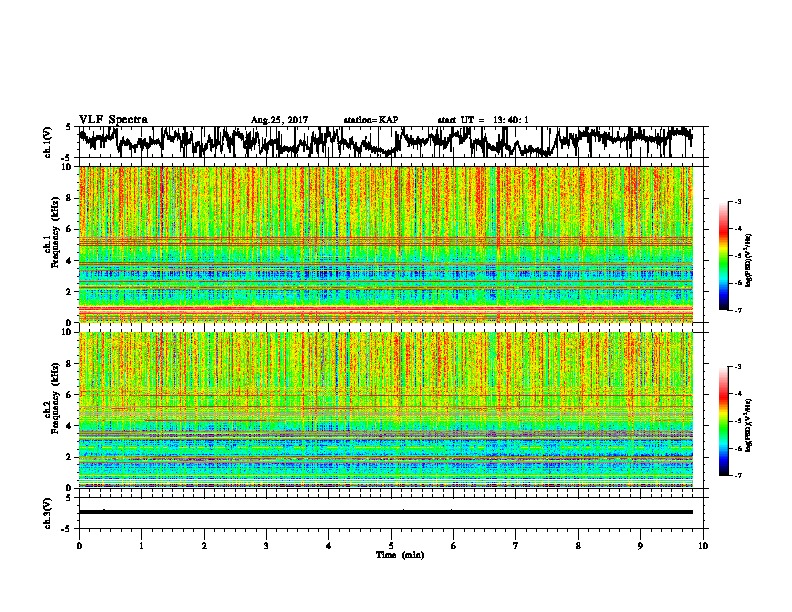Viewport: 792px width, 612px height.
Task: Click time axis tick label "10"
Action: point(703,546)
